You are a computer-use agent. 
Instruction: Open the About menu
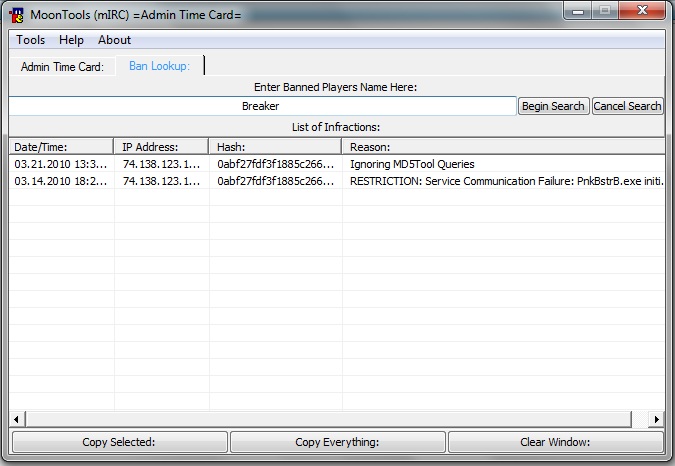click(114, 40)
